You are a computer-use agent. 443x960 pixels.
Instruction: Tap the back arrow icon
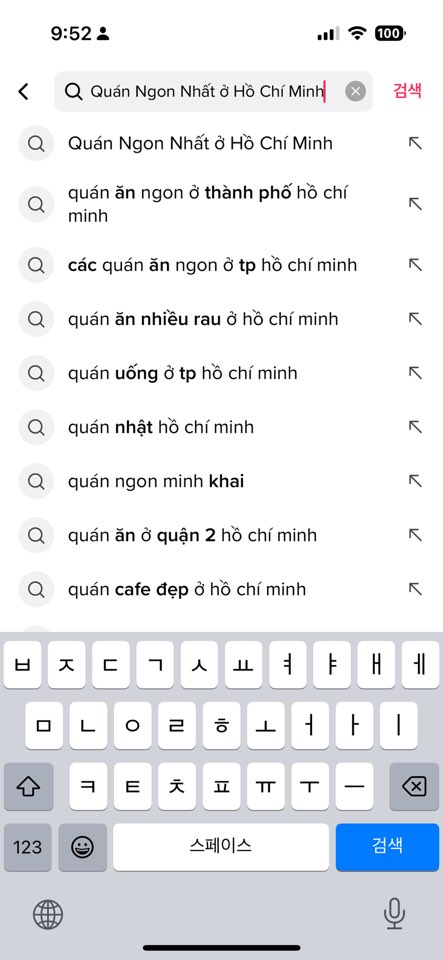[23, 92]
